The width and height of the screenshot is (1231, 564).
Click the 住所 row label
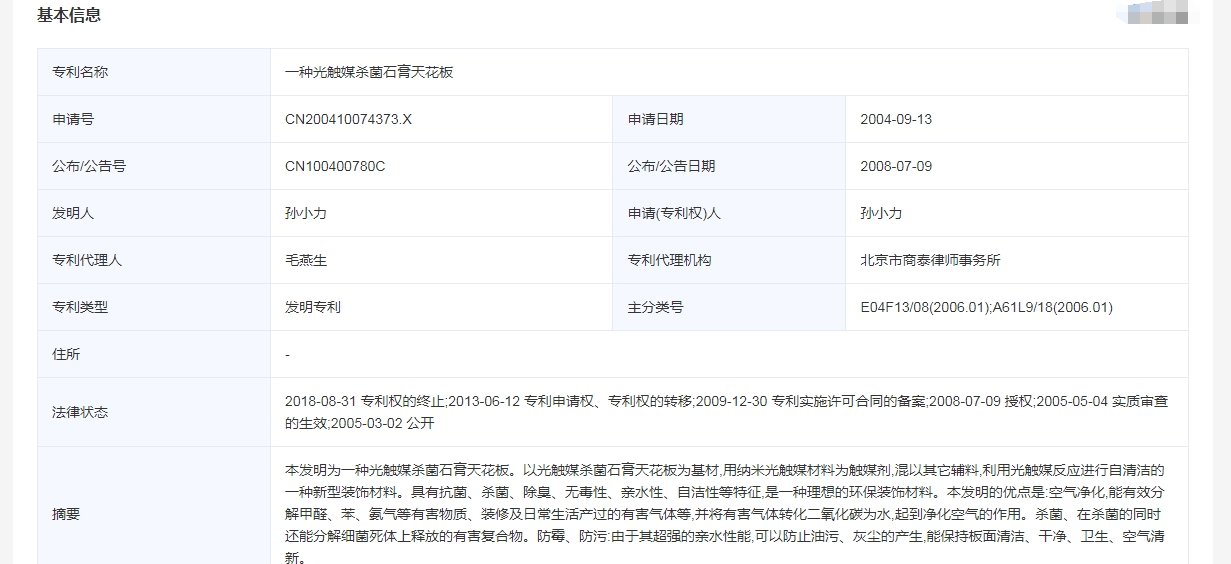click(x=66, y=354)
